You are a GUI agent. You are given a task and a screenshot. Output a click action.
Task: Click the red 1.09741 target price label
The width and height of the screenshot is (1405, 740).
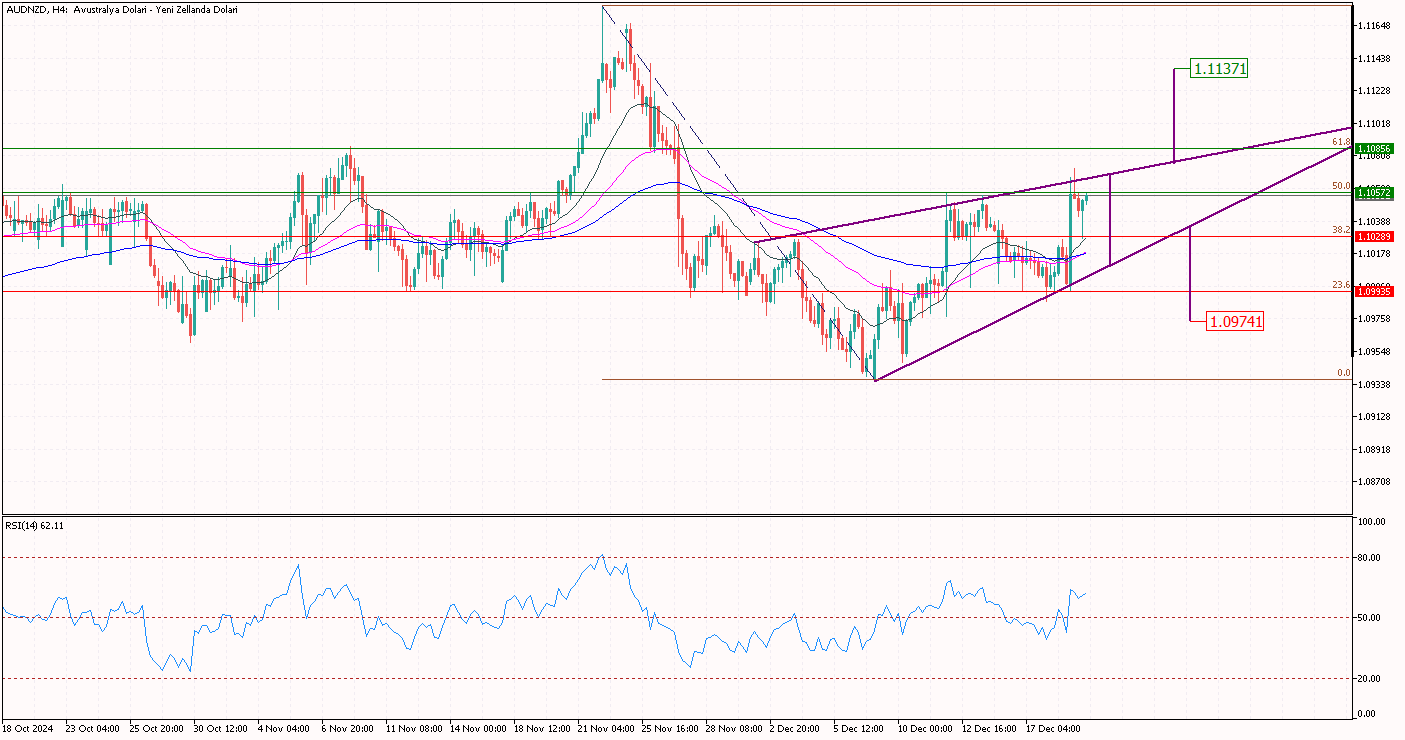tap(1235, 322)
